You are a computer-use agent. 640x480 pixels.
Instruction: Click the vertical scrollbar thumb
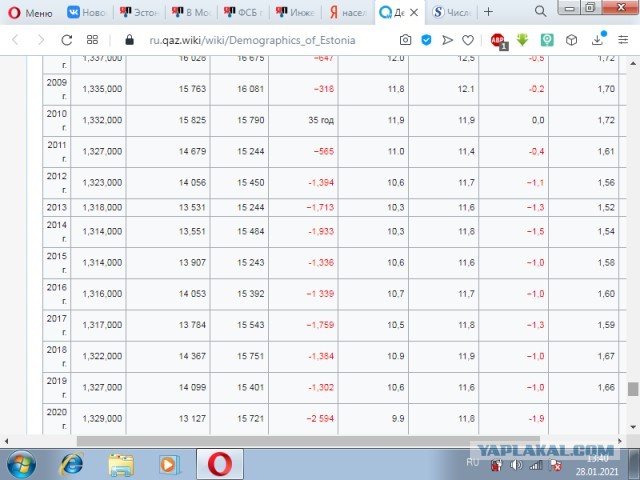[x=633, y=389]
